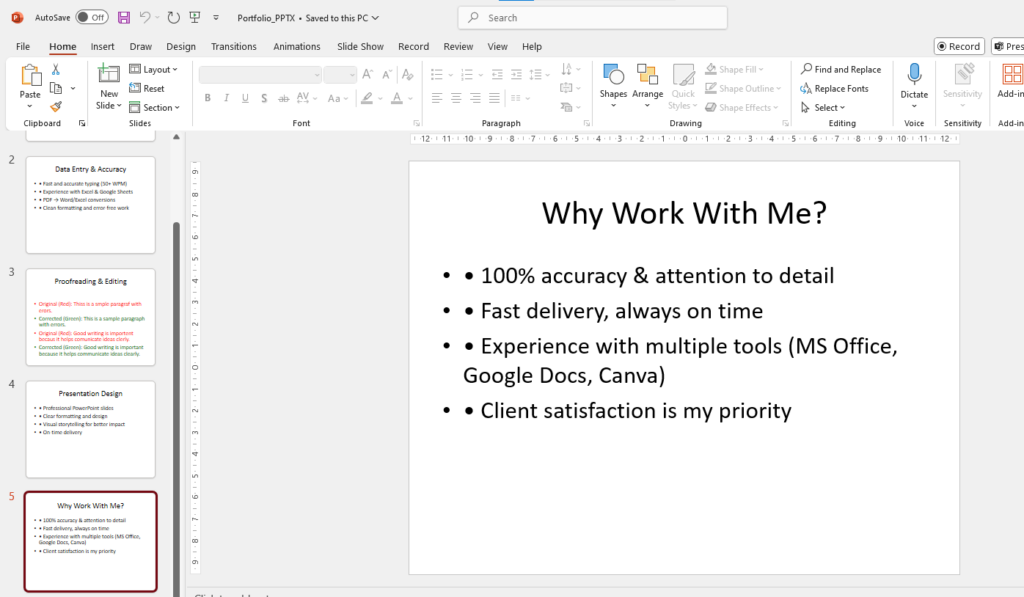This screenshot has height=597, width=1024.
Task: Click the Font Color button
Action: pos(396,98)
